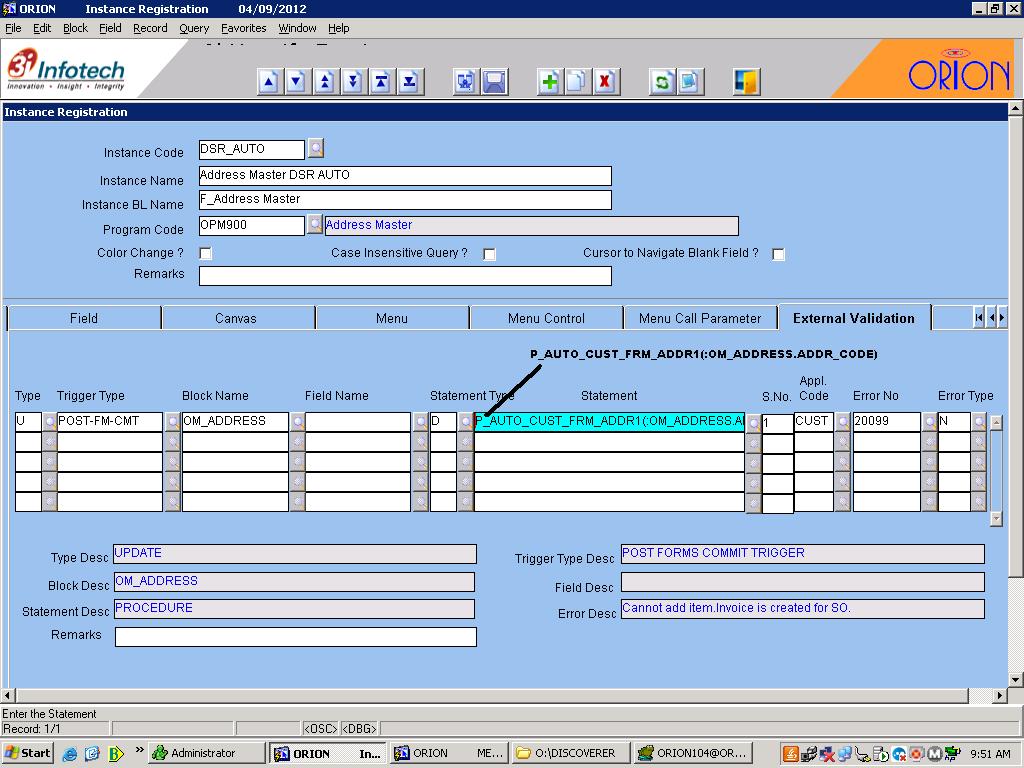This screenshot has height=768, width=1024.
Task: Open lookup beside POST-FM-CMT trigger type
Action: pos(172,422)
